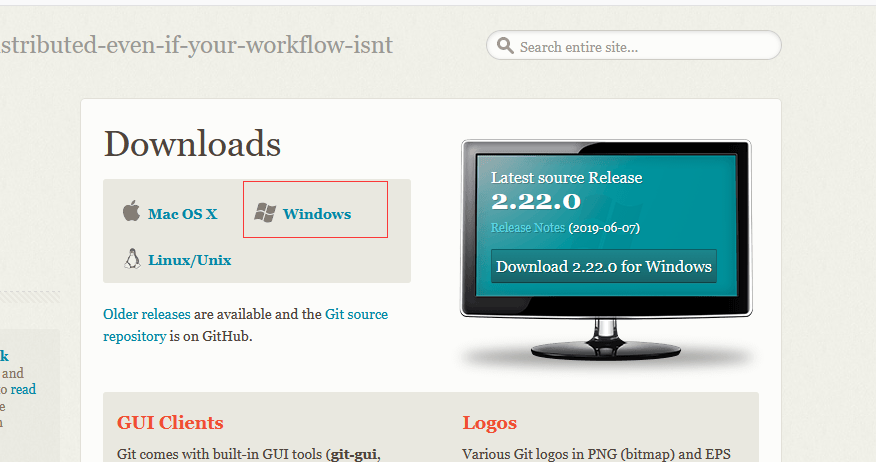Click the (2019-06-07) release date text
The image size is (876, 462).
pos(604,228)
